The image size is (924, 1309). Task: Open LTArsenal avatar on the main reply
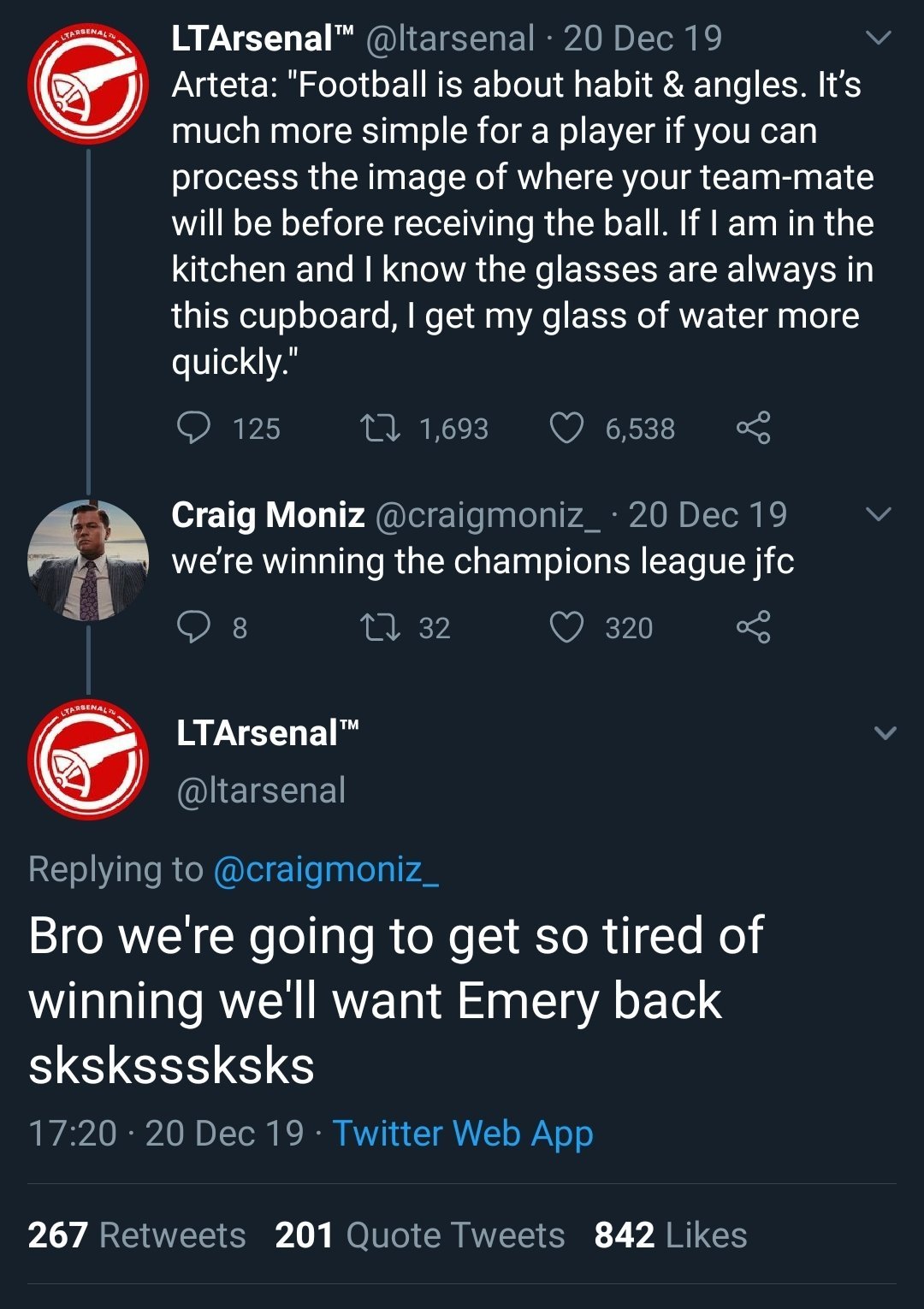point(88,760)
